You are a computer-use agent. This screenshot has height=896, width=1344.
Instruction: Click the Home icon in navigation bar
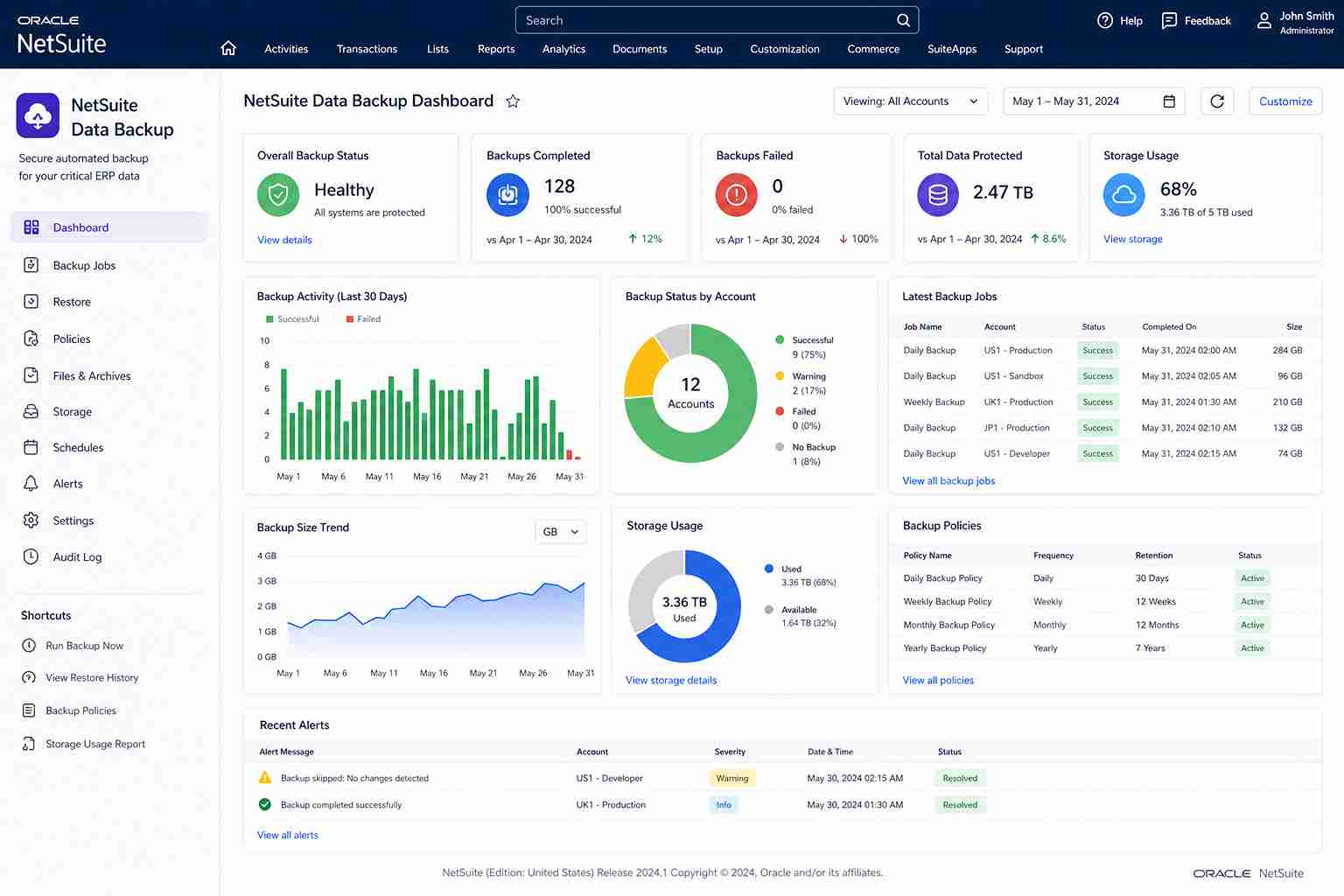pyautogui.click(x=228, y=49)
